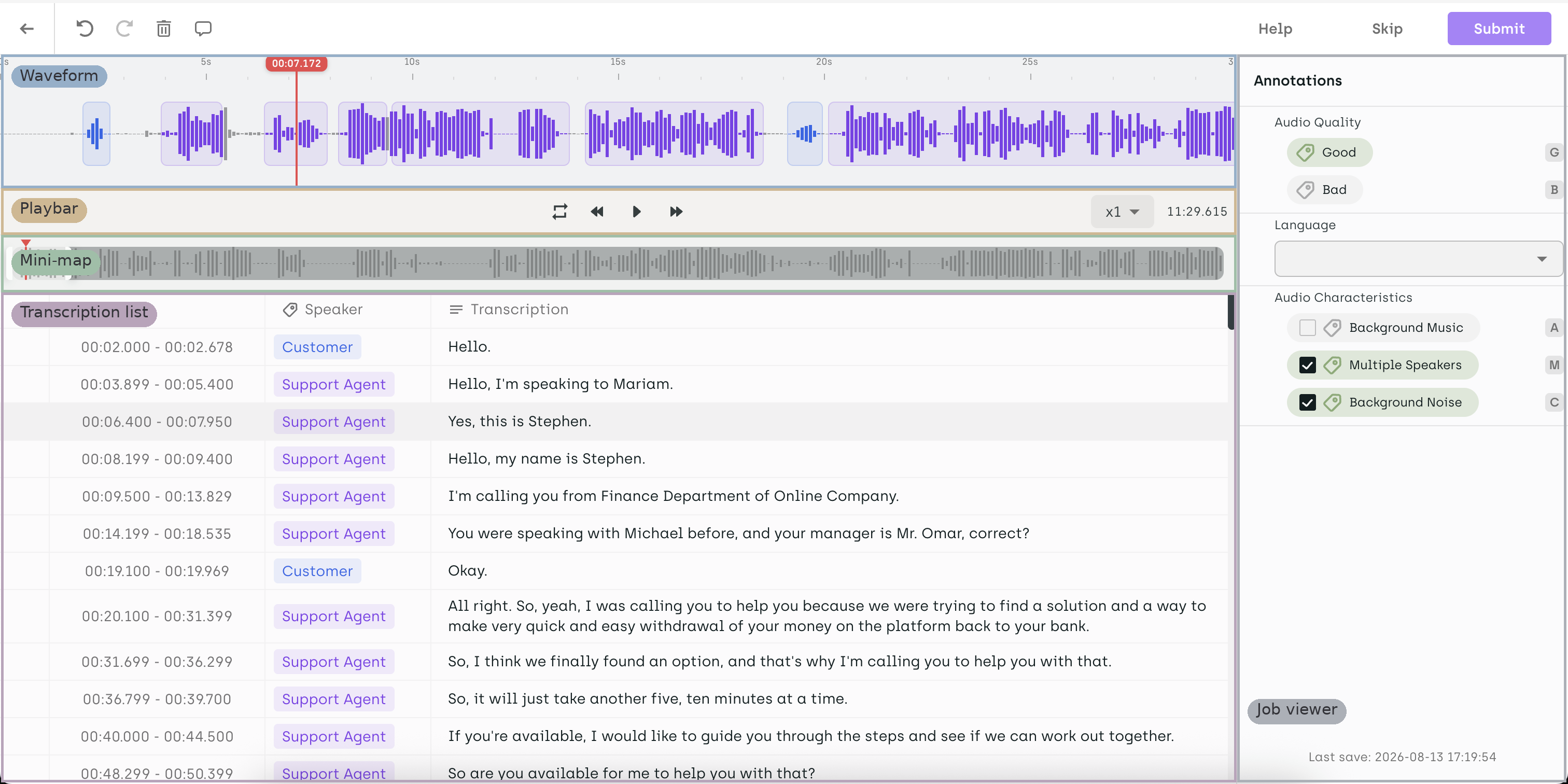Click the 'Hello, I'm speaking to Mariam.' transcription
Viewport: 1568px width, 784px height.
560,384
